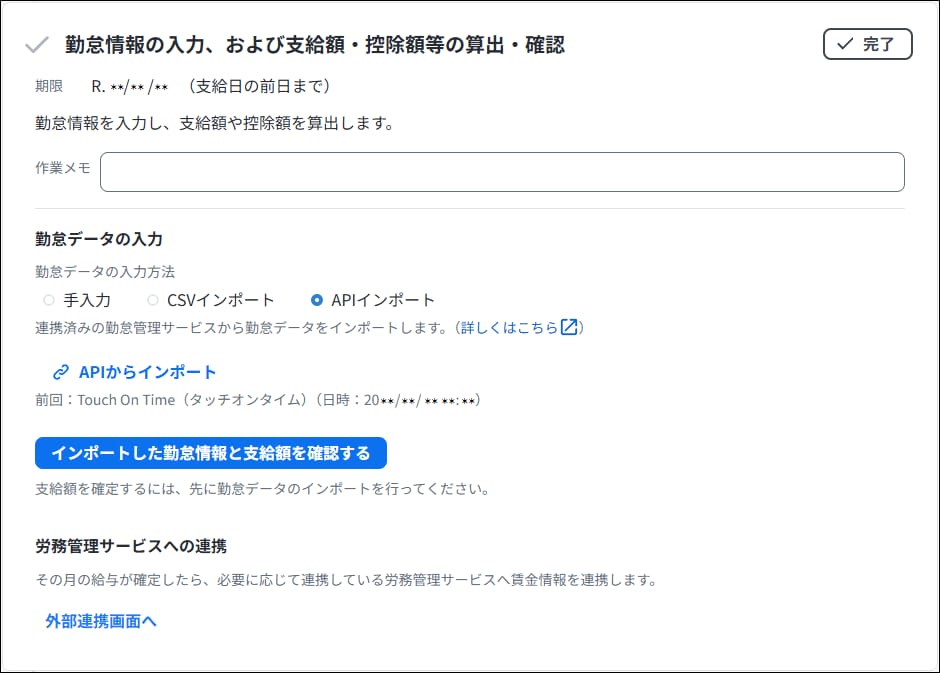The width and height of the screenshot is (940, 673).
Task: Select the APIインポート radio button
Action: [317, 300]
